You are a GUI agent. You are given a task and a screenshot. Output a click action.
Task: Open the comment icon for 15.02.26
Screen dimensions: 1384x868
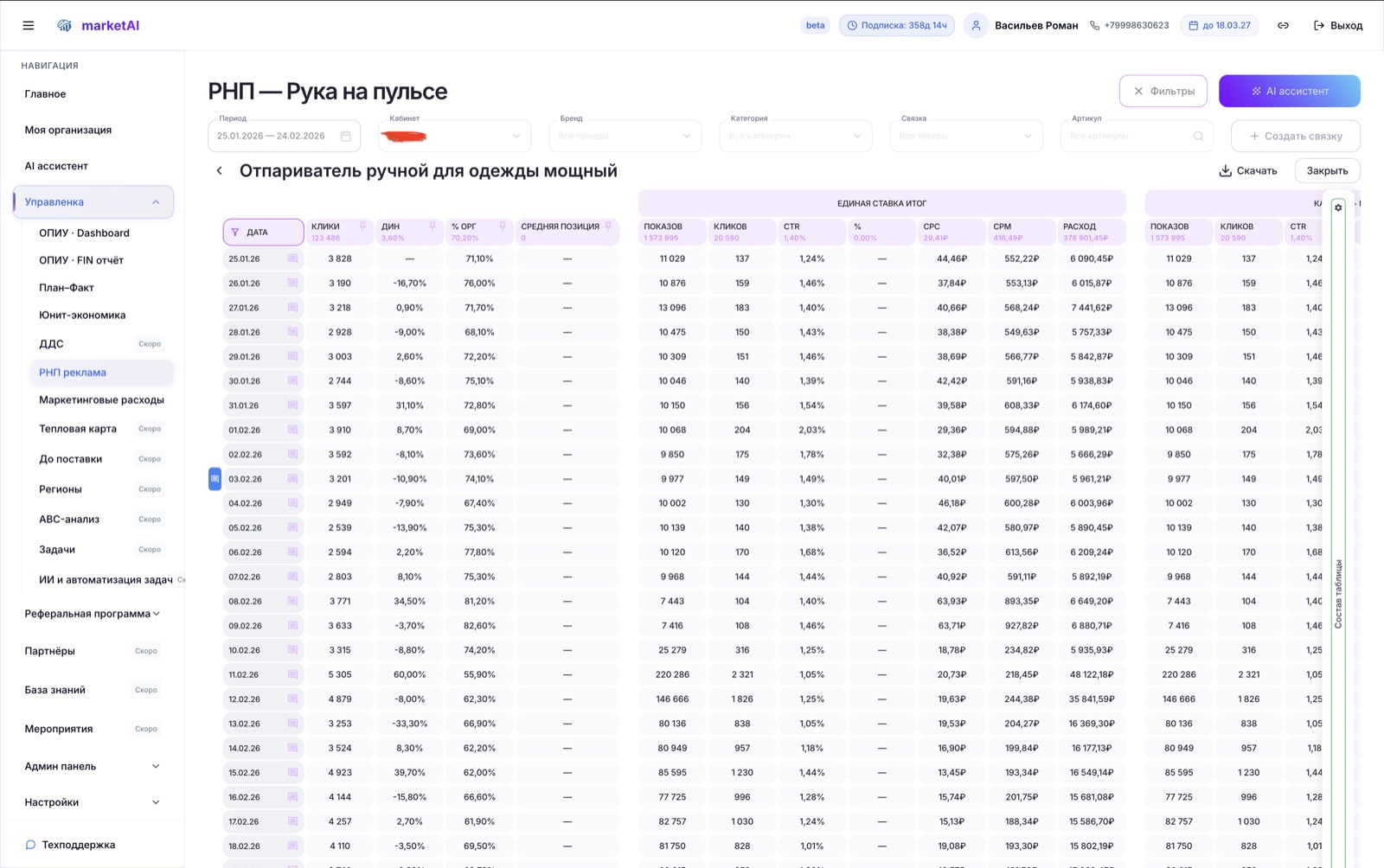click(293, 772)
